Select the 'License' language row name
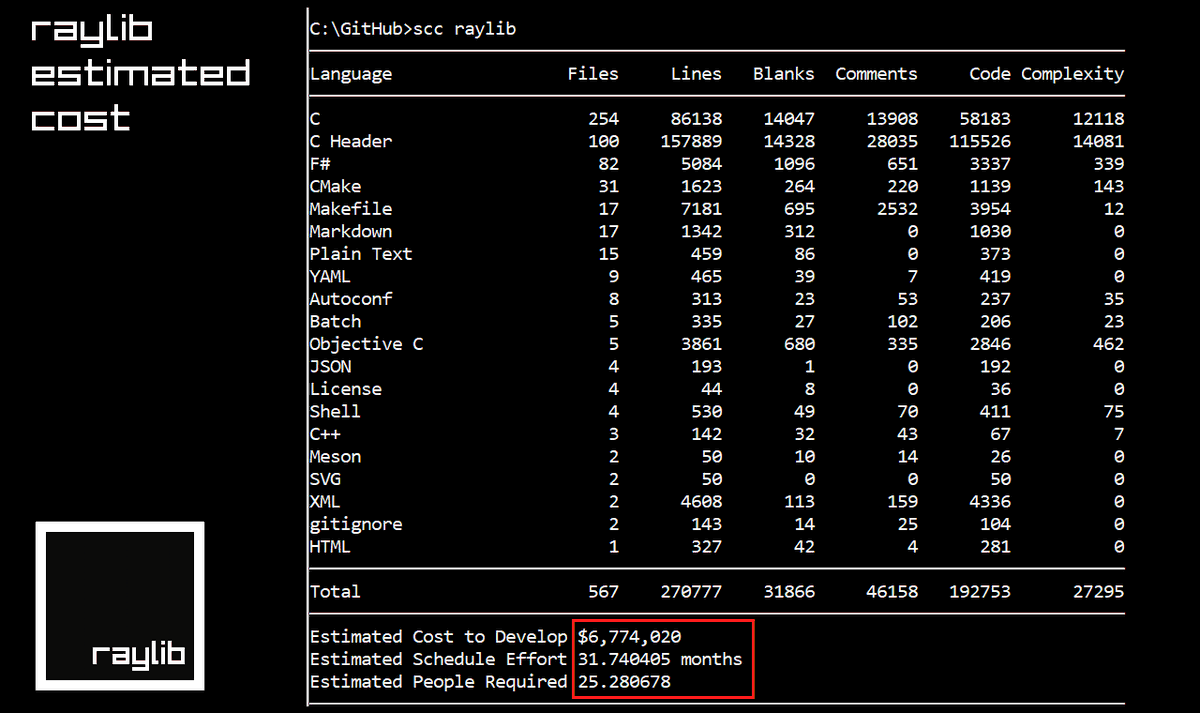 tap(346, 389)
